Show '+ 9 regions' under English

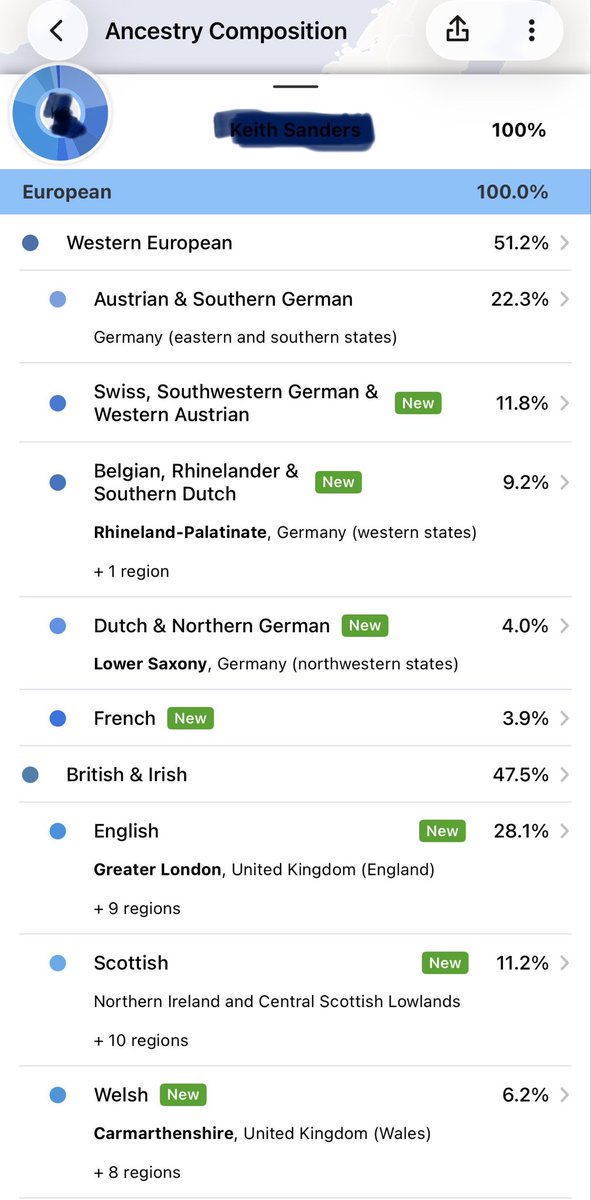click(137, 909)
